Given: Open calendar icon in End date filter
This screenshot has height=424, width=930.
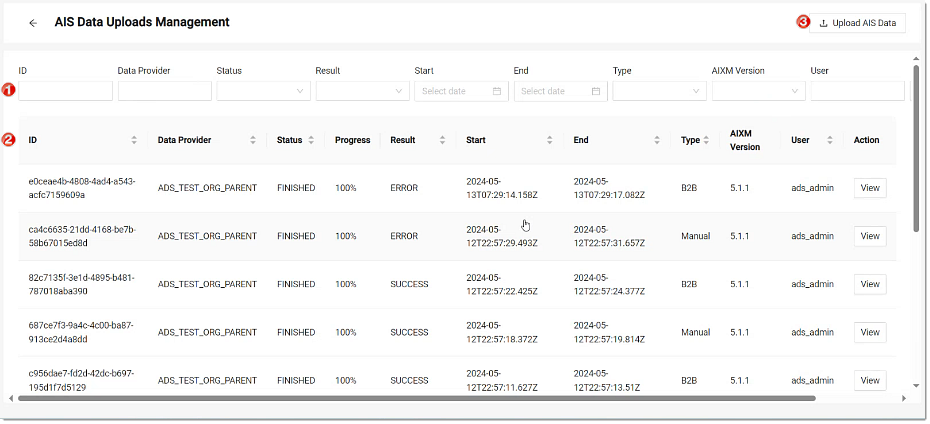Looking at the screenshot, I should click(596, 91).
